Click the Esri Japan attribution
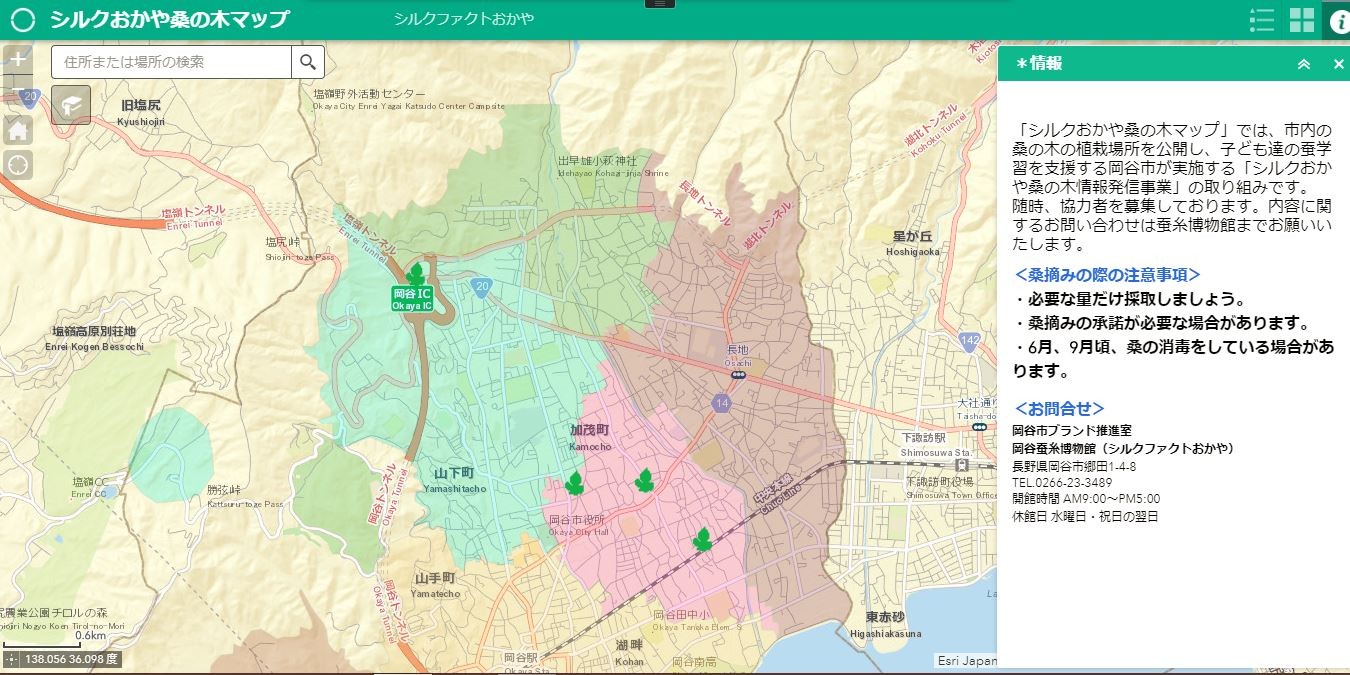Image resolution: width=1350 pixels, height=675 pixels. click(x=966, y=660)
